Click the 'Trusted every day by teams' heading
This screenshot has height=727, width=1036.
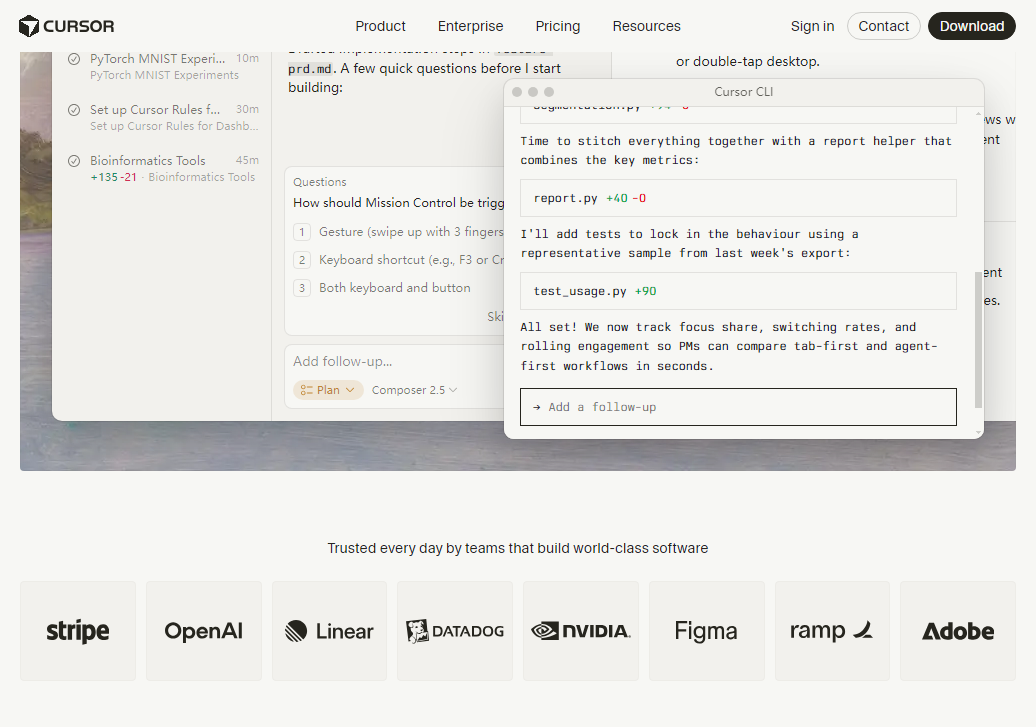click(x=518, y=548)
